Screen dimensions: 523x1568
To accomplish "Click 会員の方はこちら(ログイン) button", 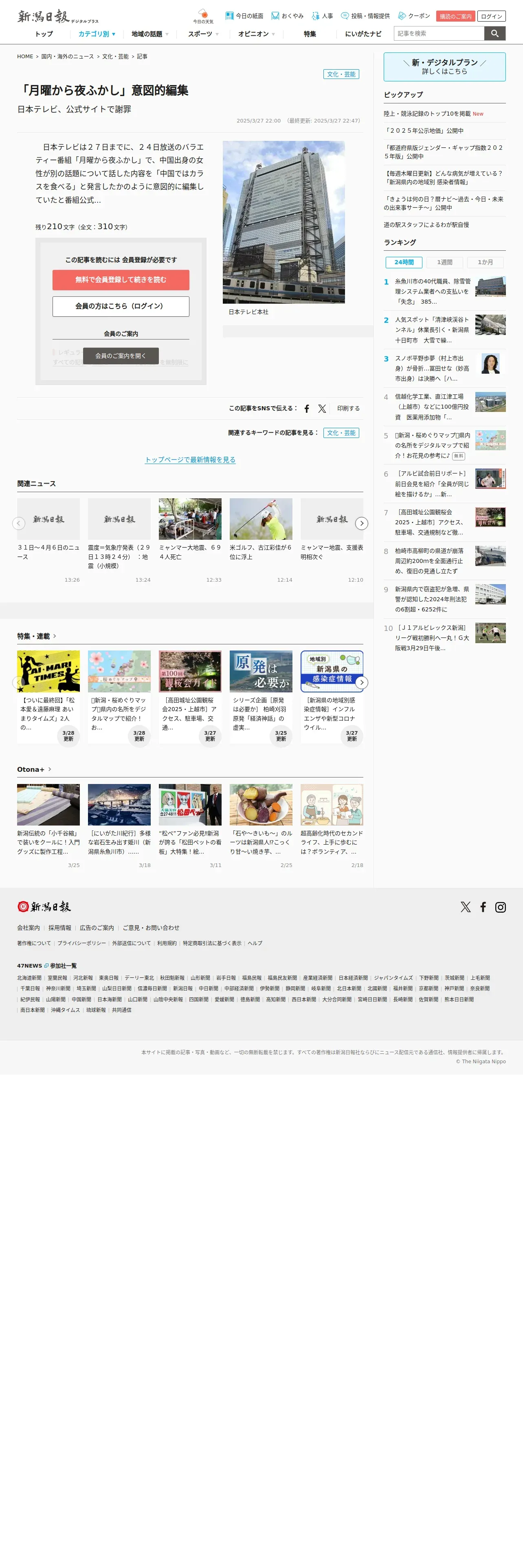I will coord(121,306).
